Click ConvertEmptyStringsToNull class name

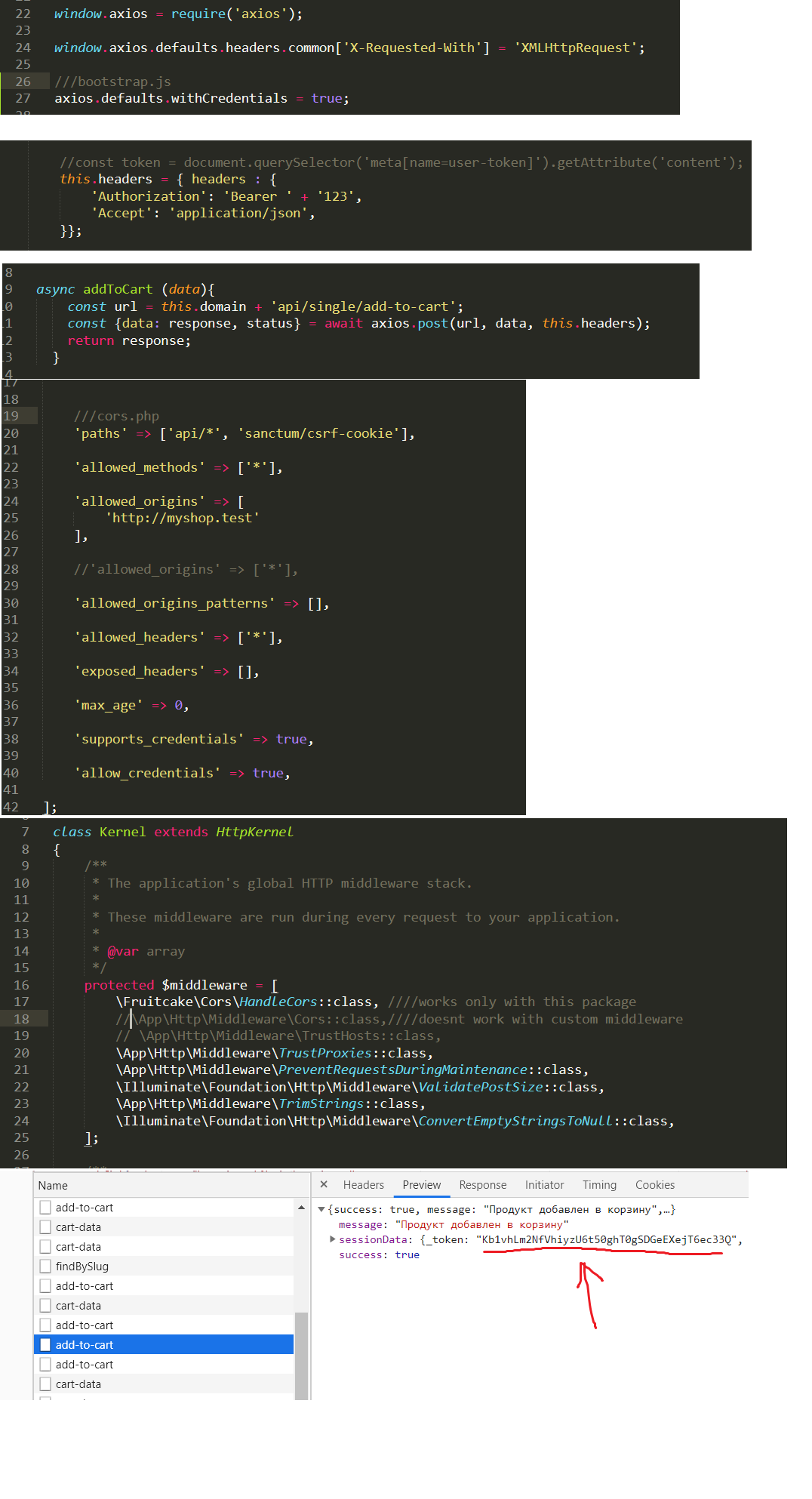point(515,1121)
